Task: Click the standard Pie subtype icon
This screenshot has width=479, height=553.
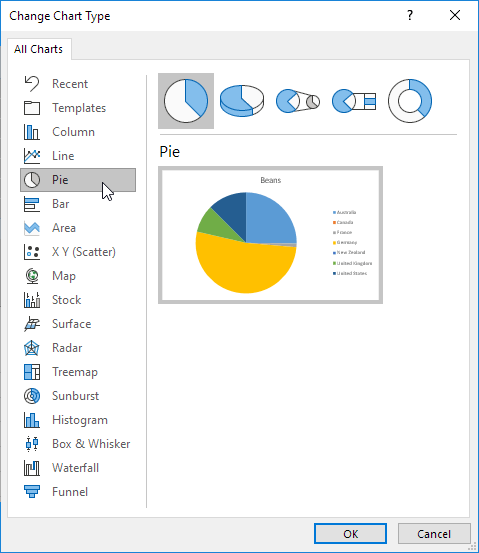Action: [186, 101]
